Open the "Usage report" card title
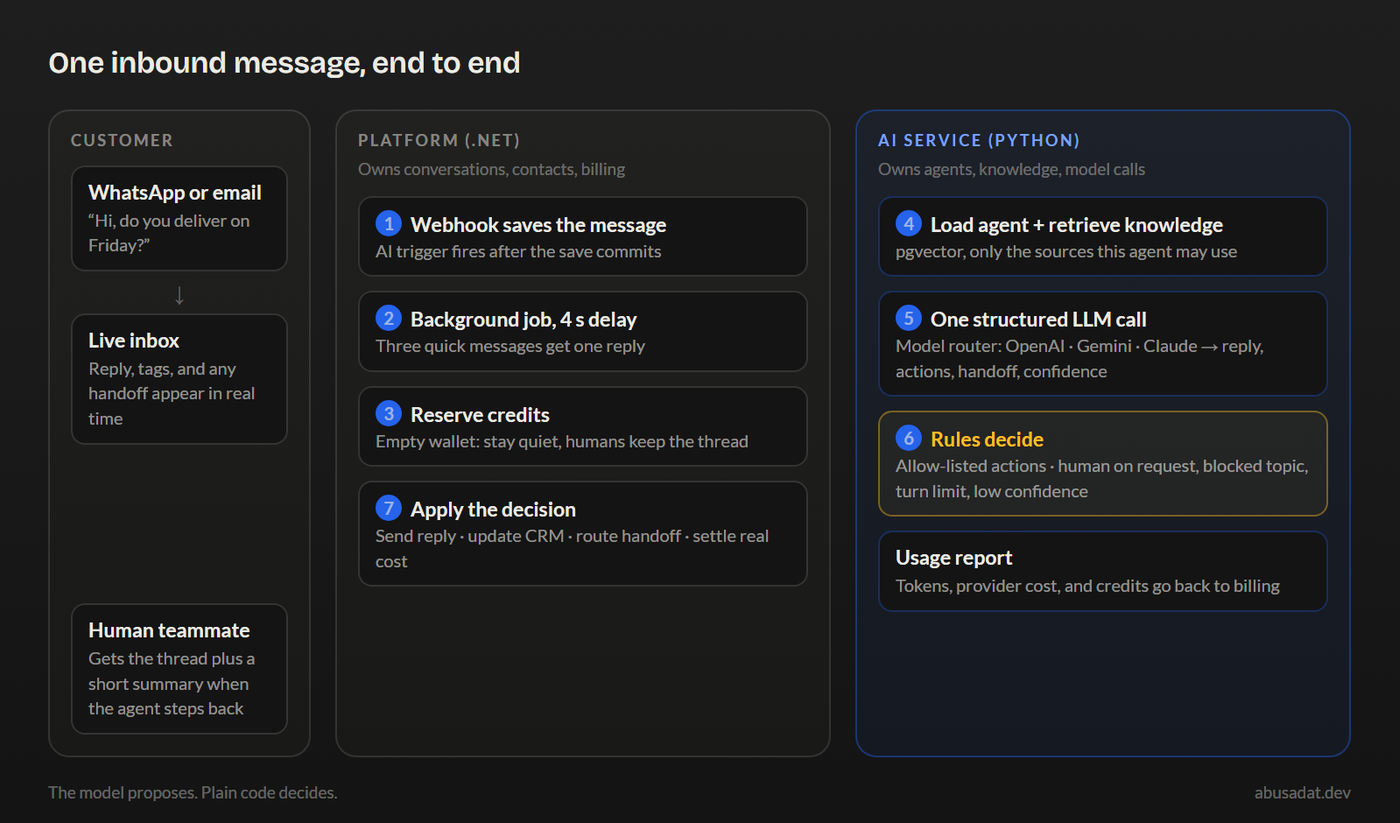This screenshot has height=823, width=1400. [x=954, y=558]
